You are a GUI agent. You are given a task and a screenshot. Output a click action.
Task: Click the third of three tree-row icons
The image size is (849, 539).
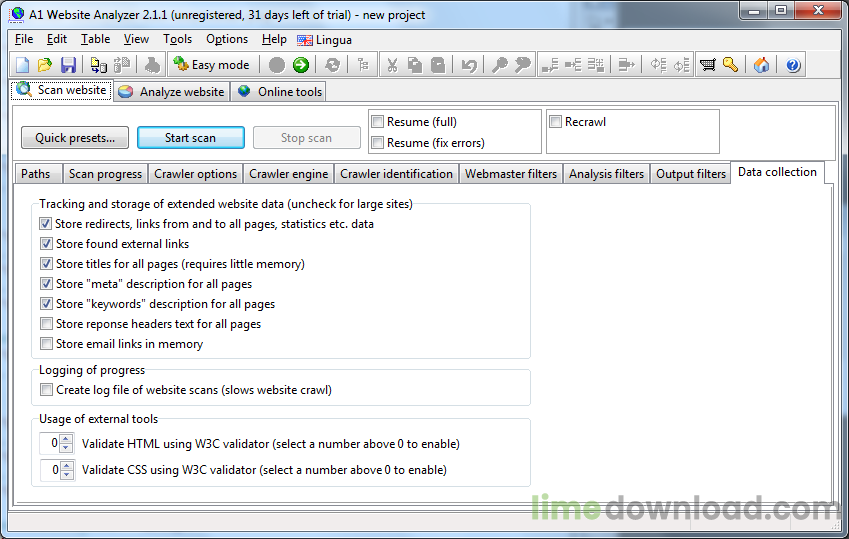point(596,65)
